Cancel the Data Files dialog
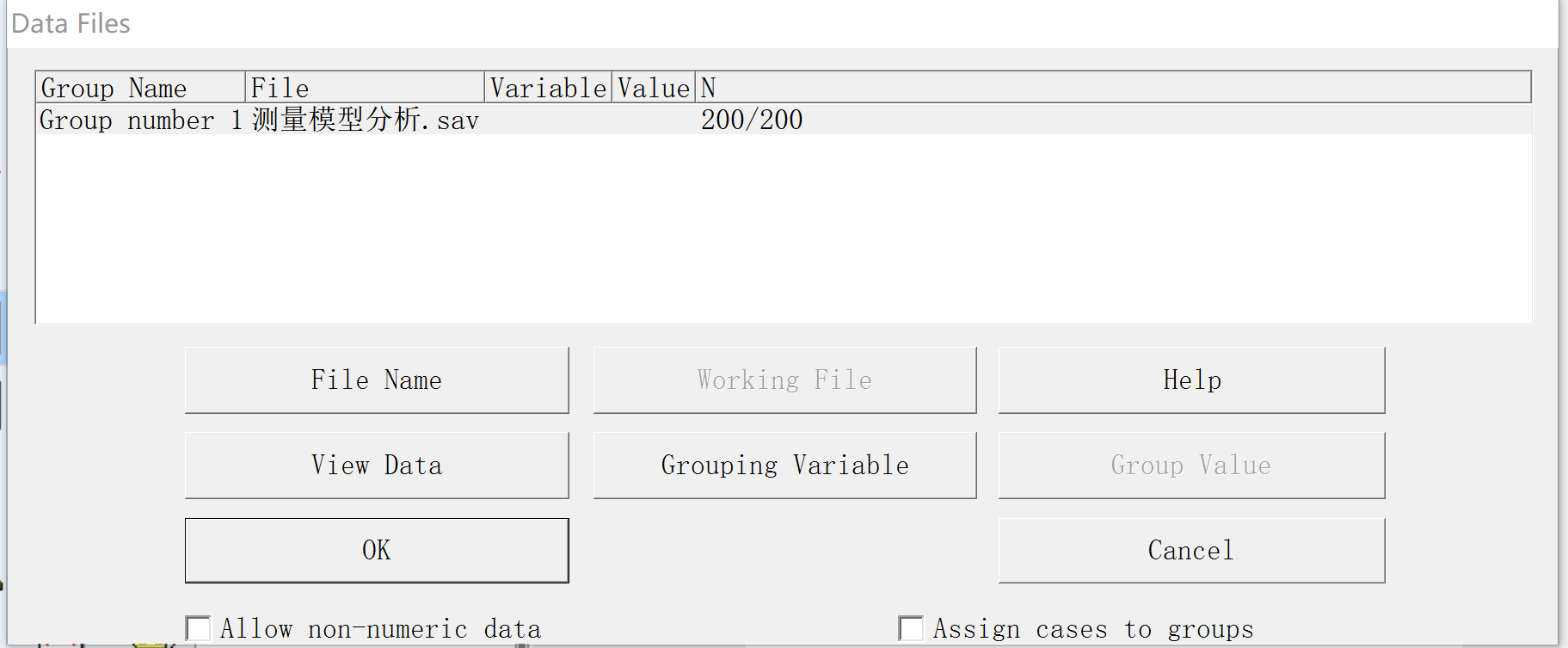Viewport: 1568px width, 648px height. (x=1191, y=550)
